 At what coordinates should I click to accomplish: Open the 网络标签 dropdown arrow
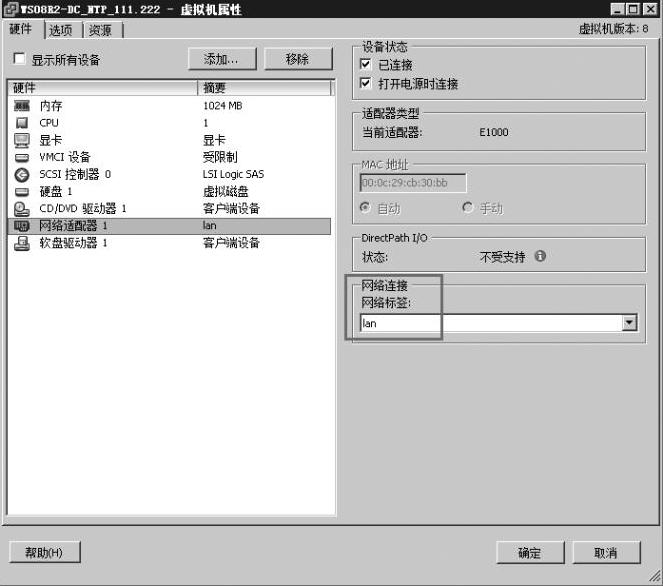point(629,323)
